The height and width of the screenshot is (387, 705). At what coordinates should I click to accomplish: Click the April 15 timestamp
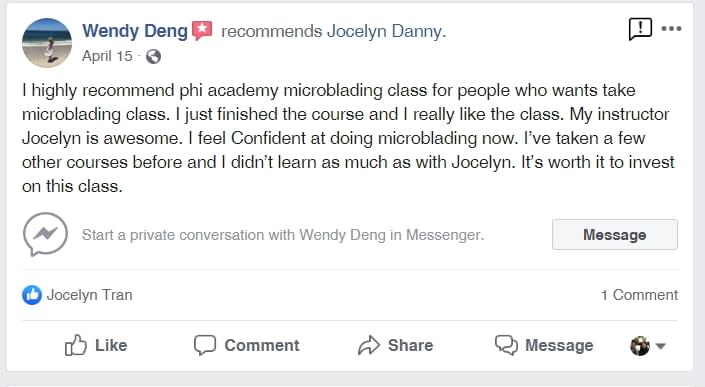click(x=107, y=56)
